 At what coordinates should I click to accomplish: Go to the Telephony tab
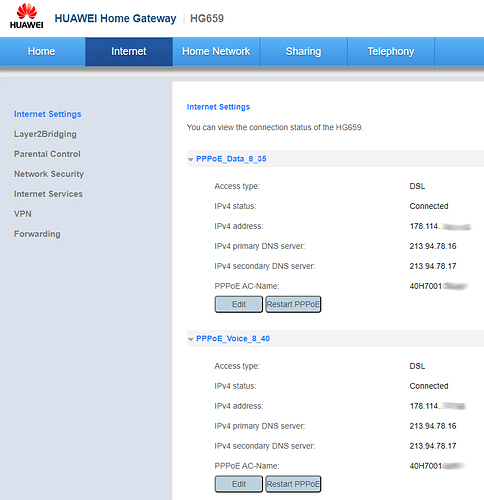click(x=391, y=51)
